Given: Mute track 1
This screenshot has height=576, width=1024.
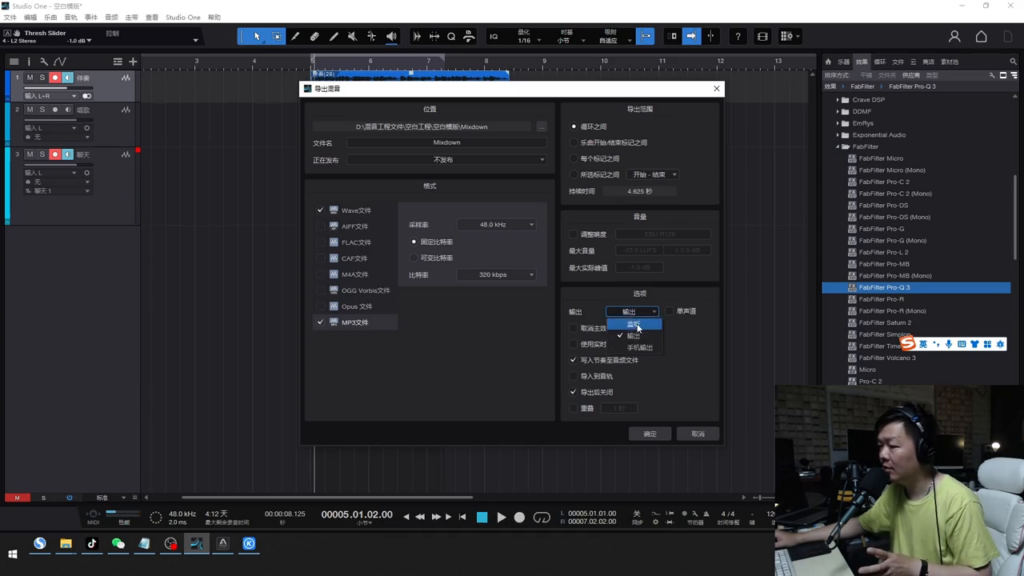Looking at the screenshot, I should point(29,78).
